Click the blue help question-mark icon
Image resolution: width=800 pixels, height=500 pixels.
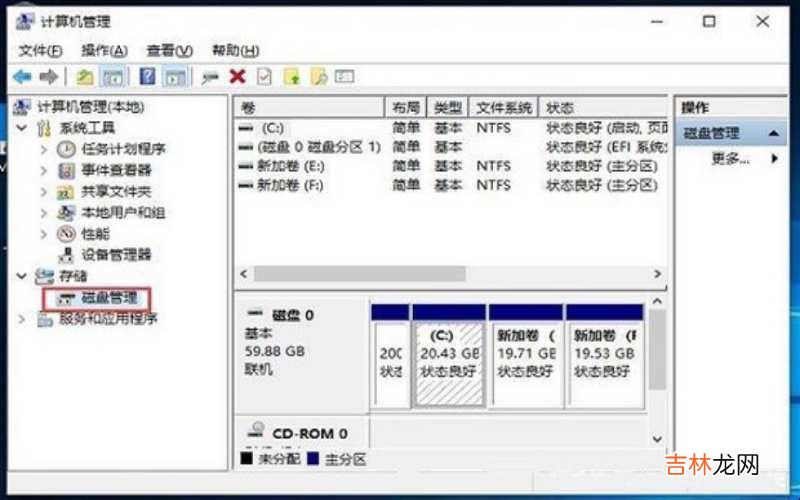pos(147,77)
